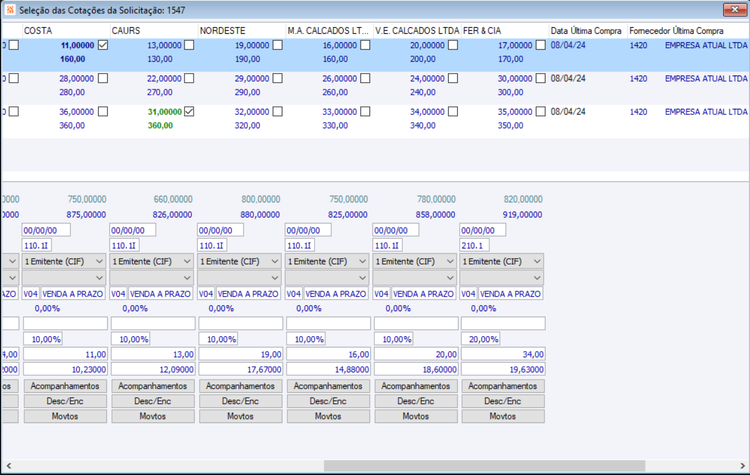Click COSTA date field 00/00/00
The height and width of the screenshot is (475, 750).
46,230
